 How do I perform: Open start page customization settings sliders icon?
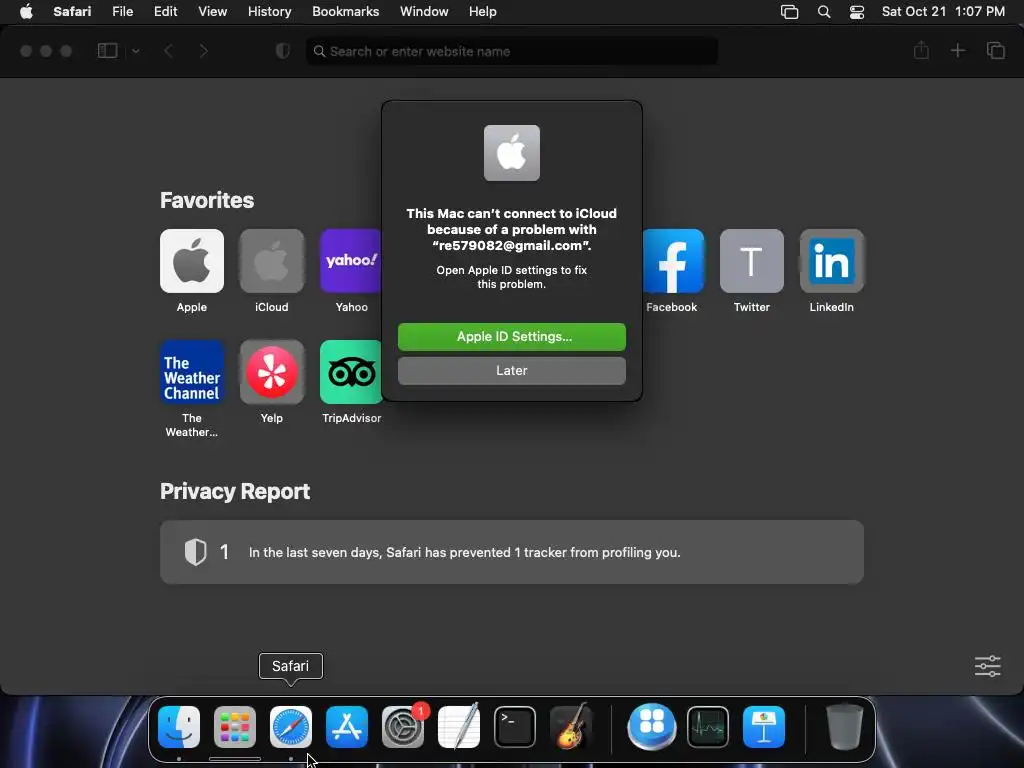[987, 666]
